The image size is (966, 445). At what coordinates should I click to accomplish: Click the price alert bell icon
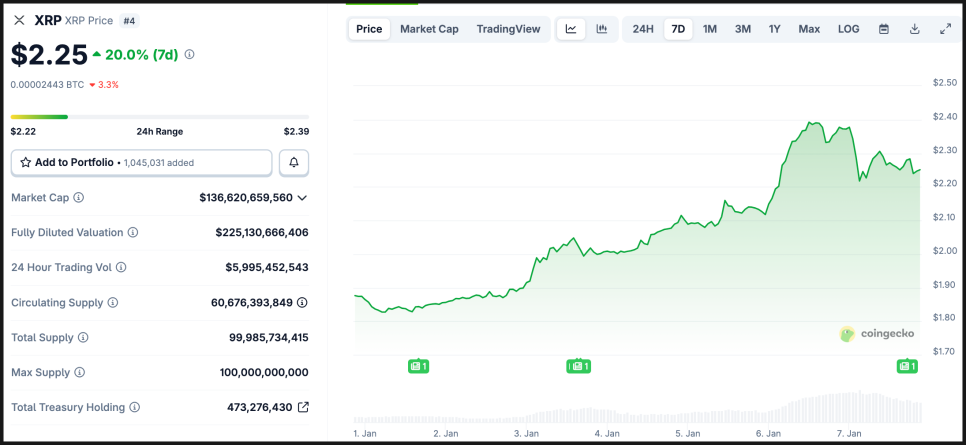[294, 162]
